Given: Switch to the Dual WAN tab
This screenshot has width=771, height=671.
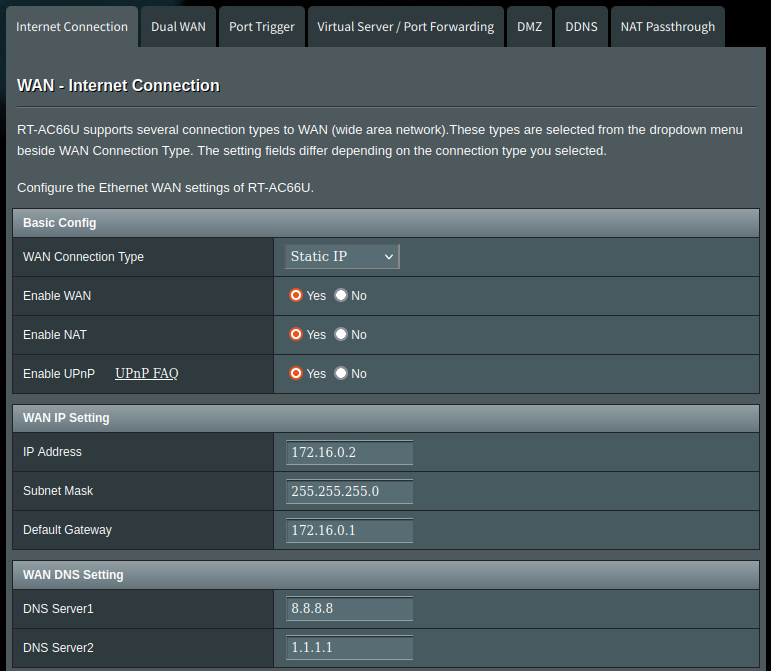Looking at the screenshot, I should click(x=178, y=27).
